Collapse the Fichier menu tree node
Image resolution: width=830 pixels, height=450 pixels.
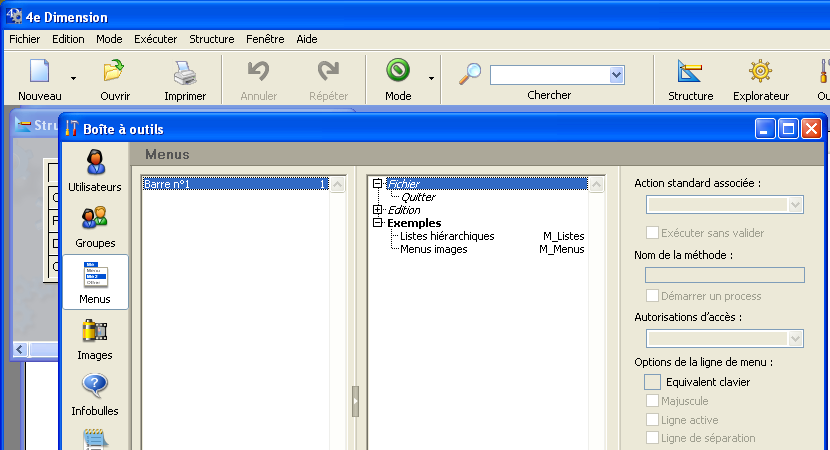click(377, 184)
